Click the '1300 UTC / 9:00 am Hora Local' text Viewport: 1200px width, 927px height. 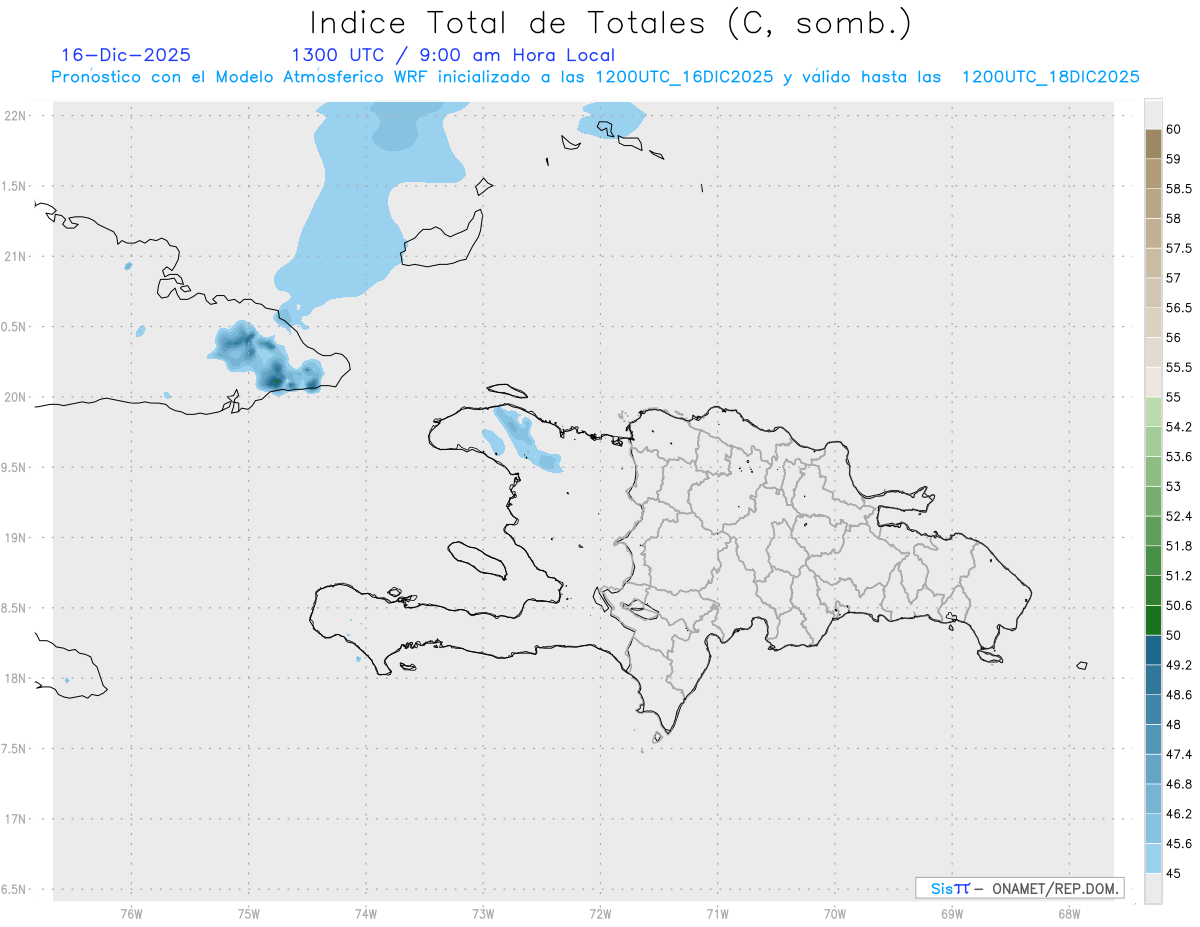(x=453, y=56)
